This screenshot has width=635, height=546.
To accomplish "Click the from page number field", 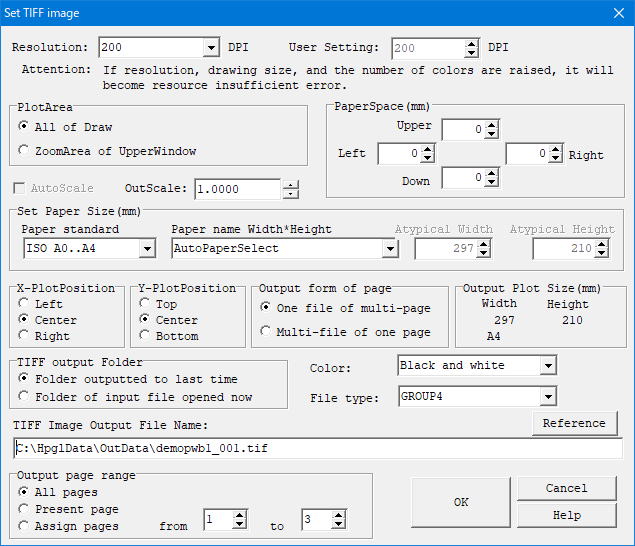I will tap(219, 520).
